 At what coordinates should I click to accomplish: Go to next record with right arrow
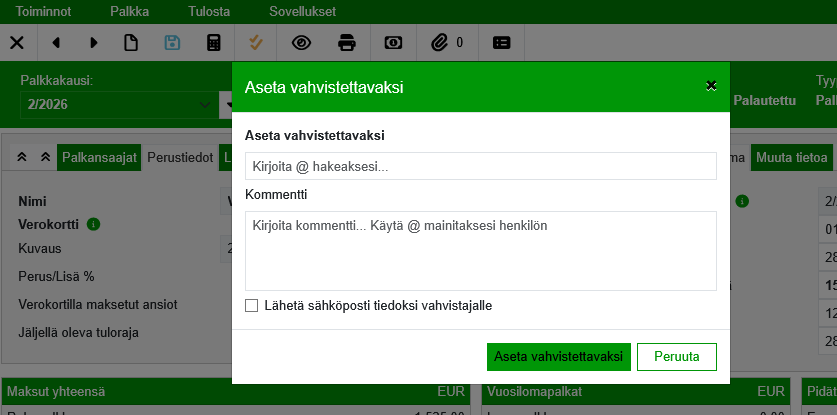(x=94, y=43)
